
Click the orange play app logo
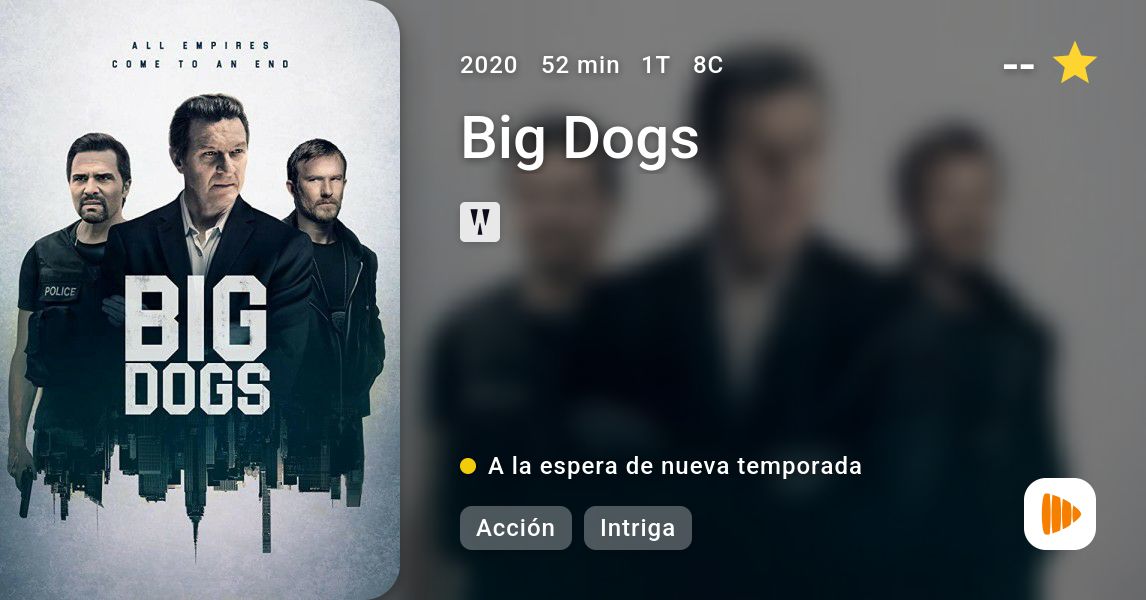point(1060,514)
